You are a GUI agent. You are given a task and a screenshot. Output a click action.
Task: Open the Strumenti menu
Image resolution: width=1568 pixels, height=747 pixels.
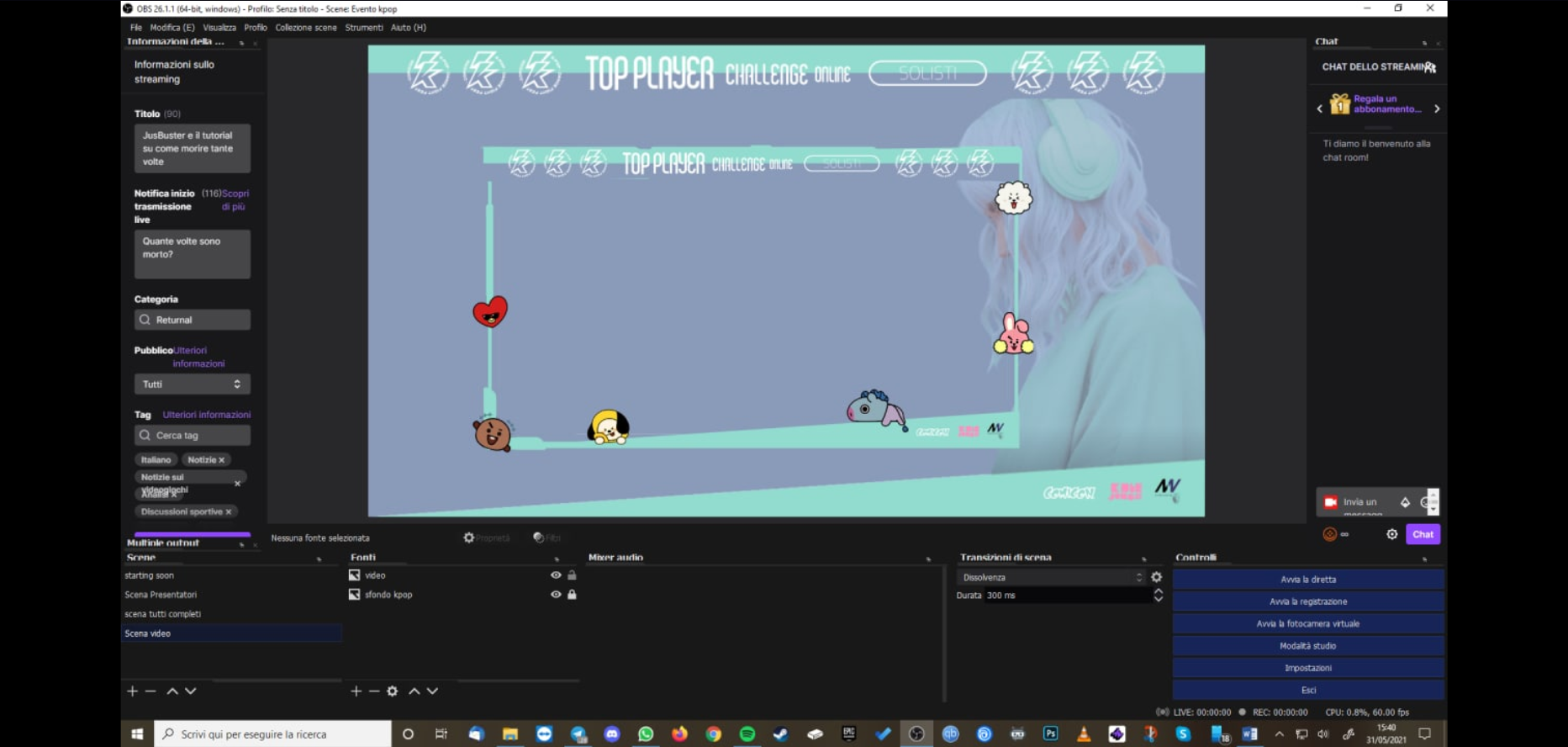364,28
